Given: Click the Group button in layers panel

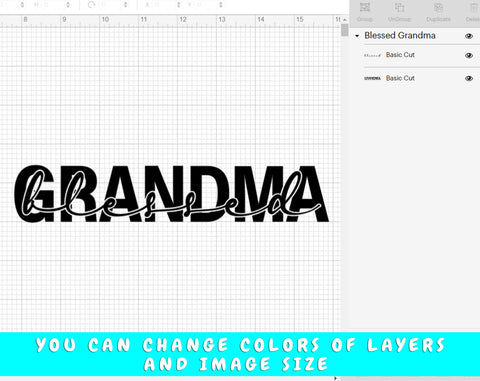Looking at the screenshot, I should coord(365,12).
